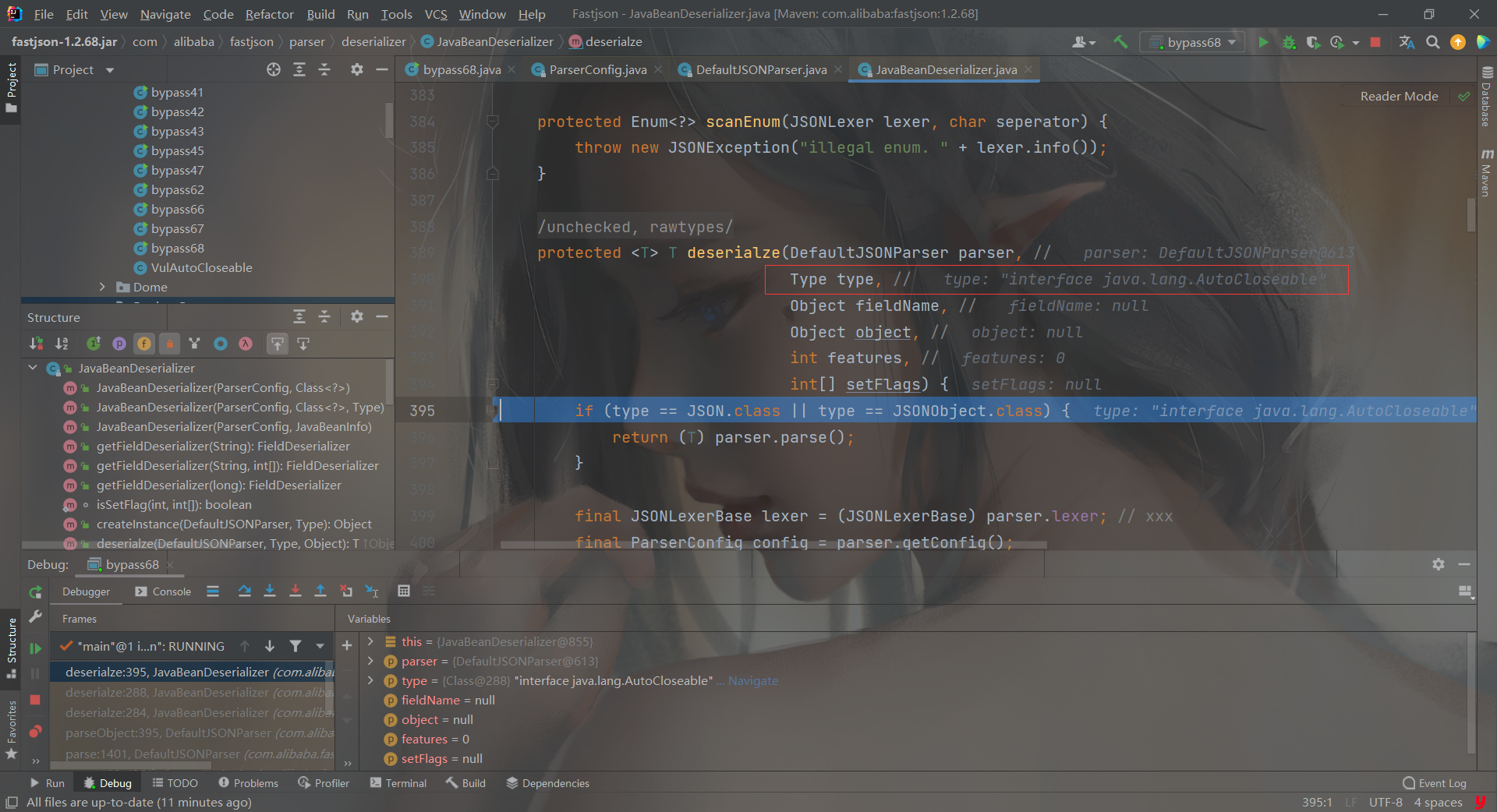Run bypass68 with the green play icon

pos(1263,42)
